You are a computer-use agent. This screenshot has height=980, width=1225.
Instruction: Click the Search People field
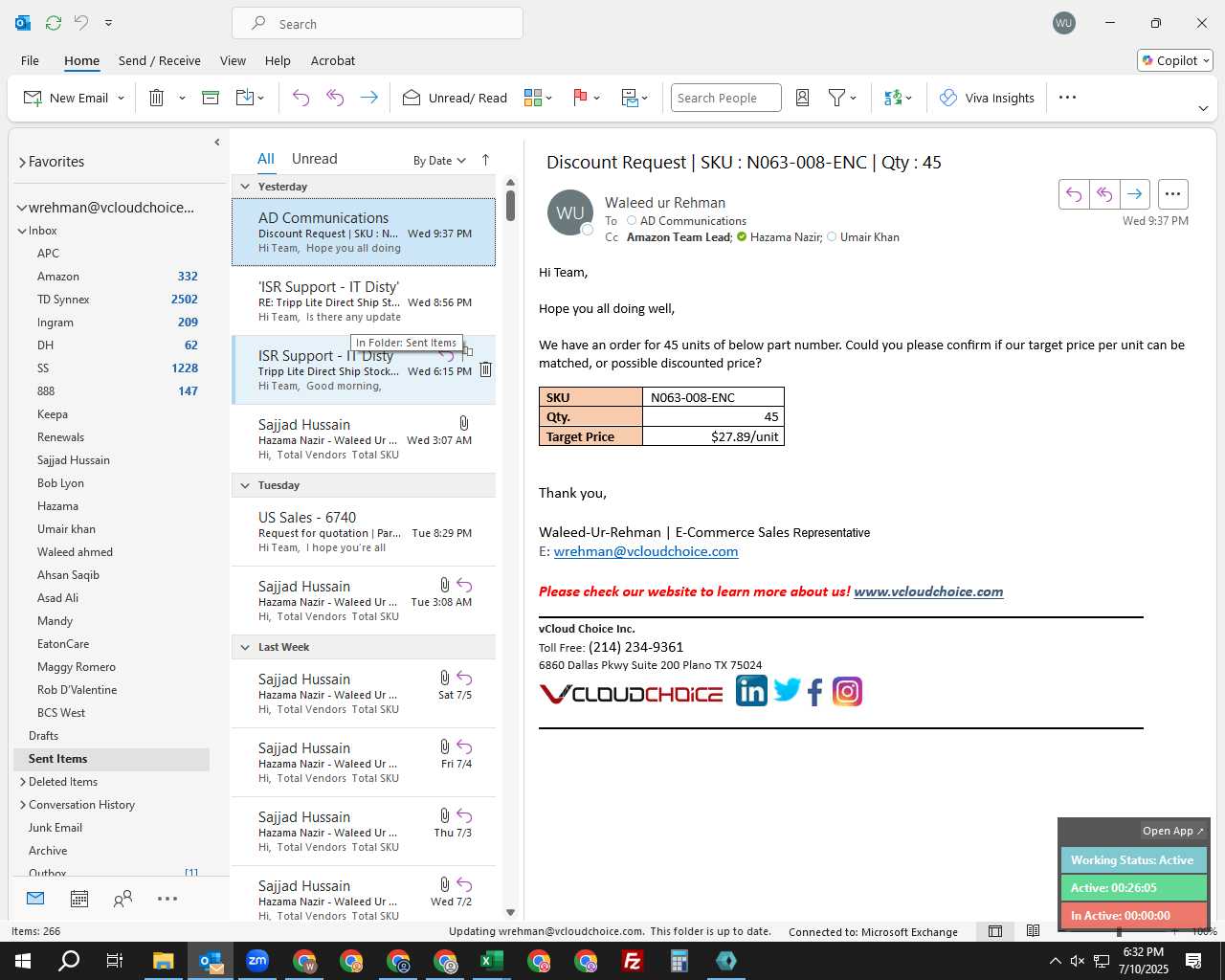725,98
